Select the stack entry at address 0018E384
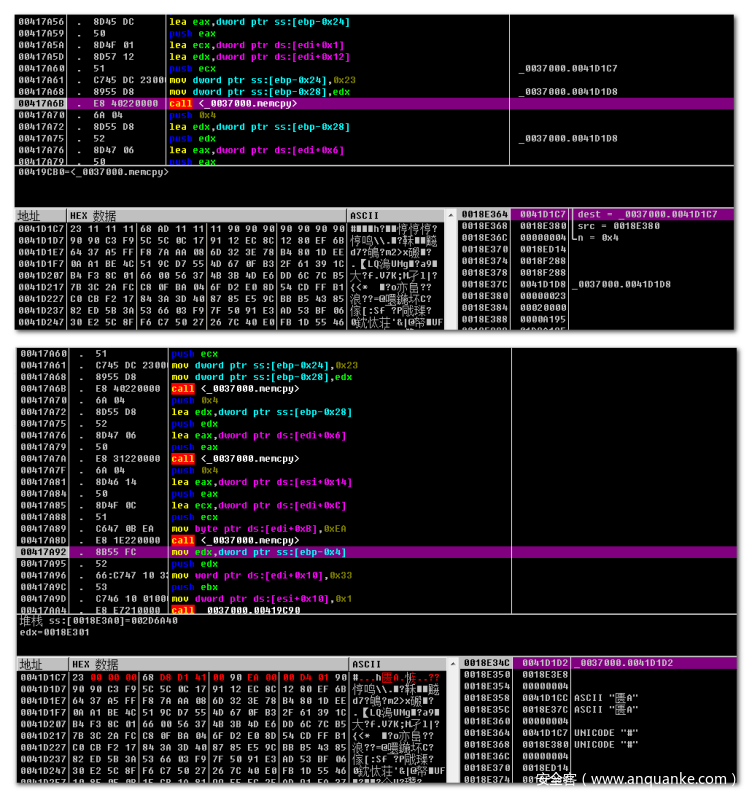The image size is (752, 798). coord(600,307)
